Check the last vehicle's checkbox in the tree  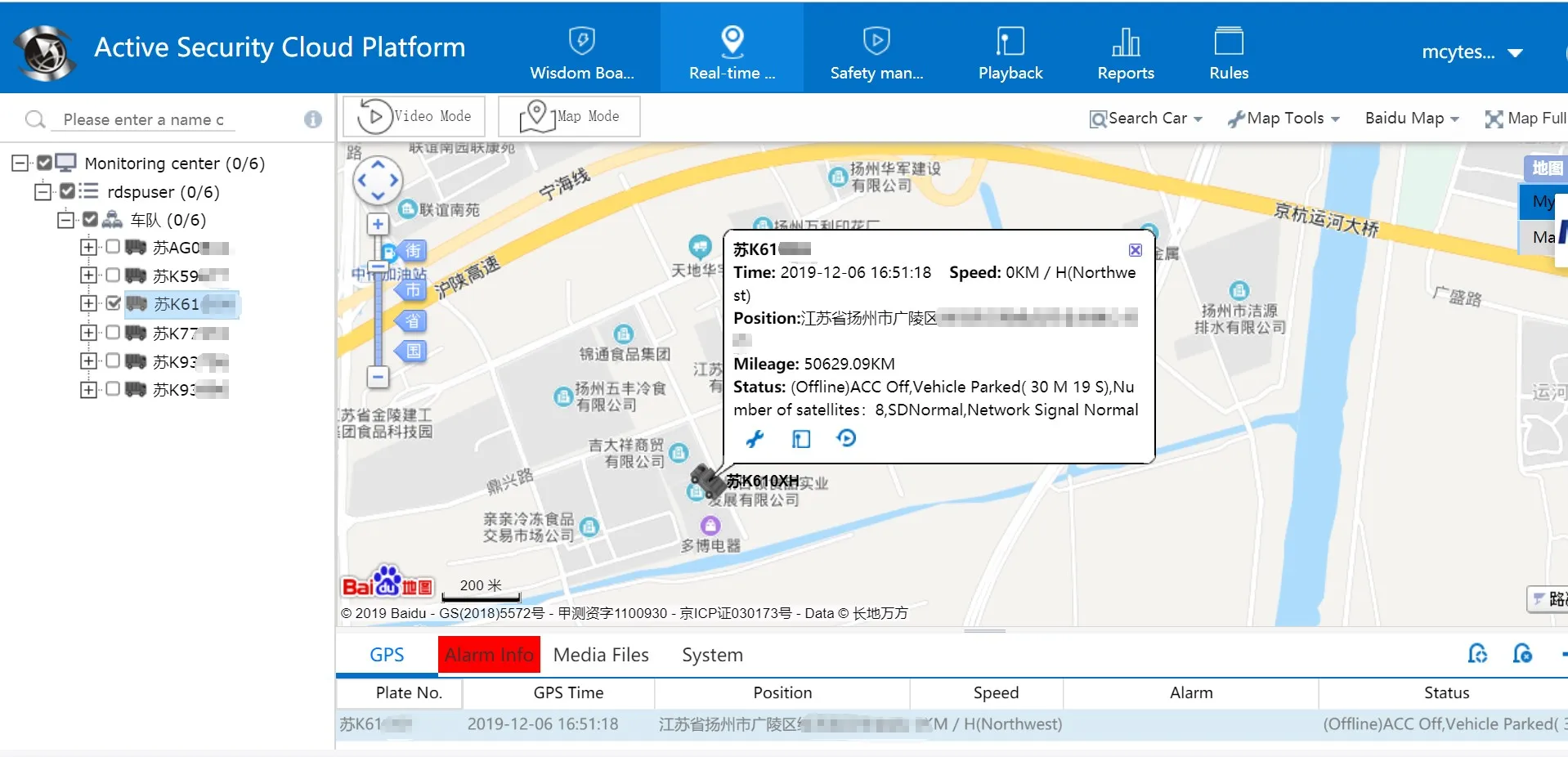[113, 389]
